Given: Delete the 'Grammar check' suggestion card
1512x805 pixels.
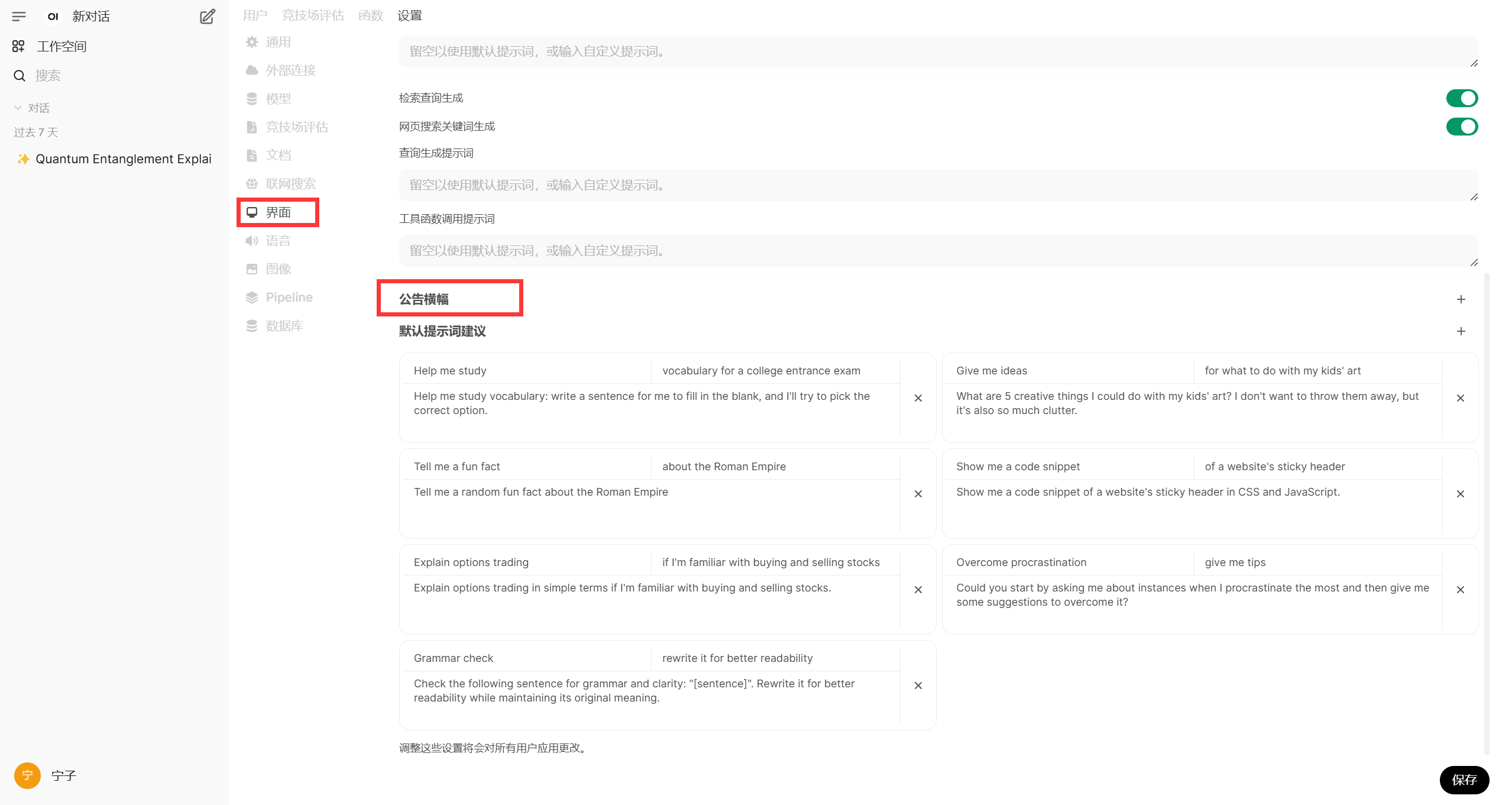Looking at the screenshot, I should pyautogui.click(x=918, y=686).
